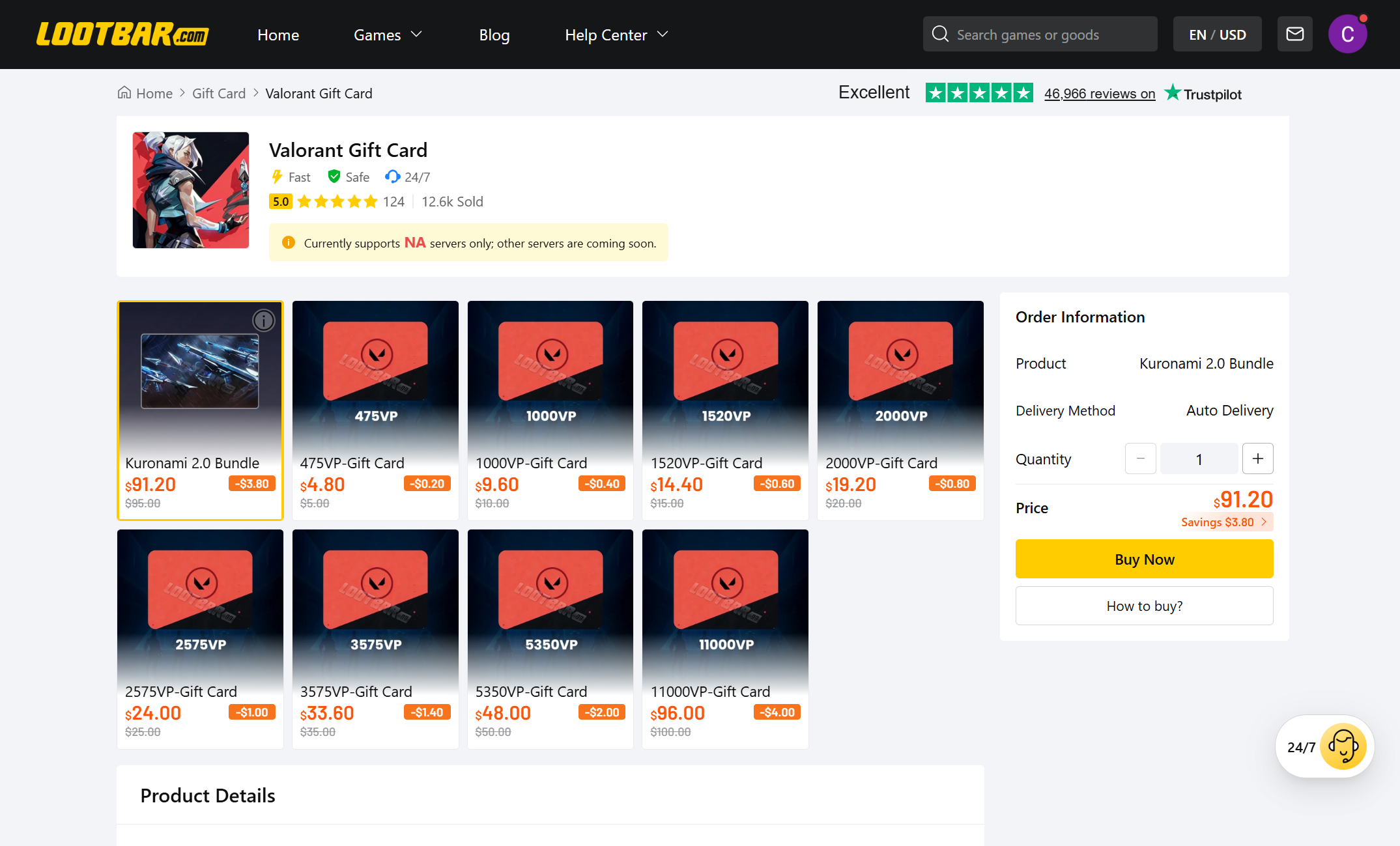Click the Fast lightning icon
This screenshot has width=1400, height=846.
277,176
